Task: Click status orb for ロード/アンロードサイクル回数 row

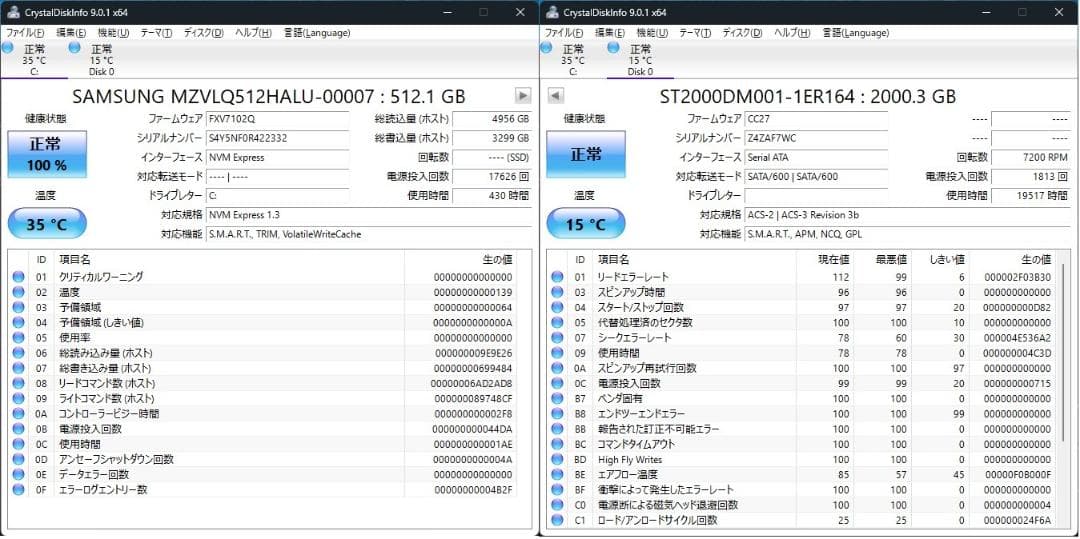Action: coord(557,520)
